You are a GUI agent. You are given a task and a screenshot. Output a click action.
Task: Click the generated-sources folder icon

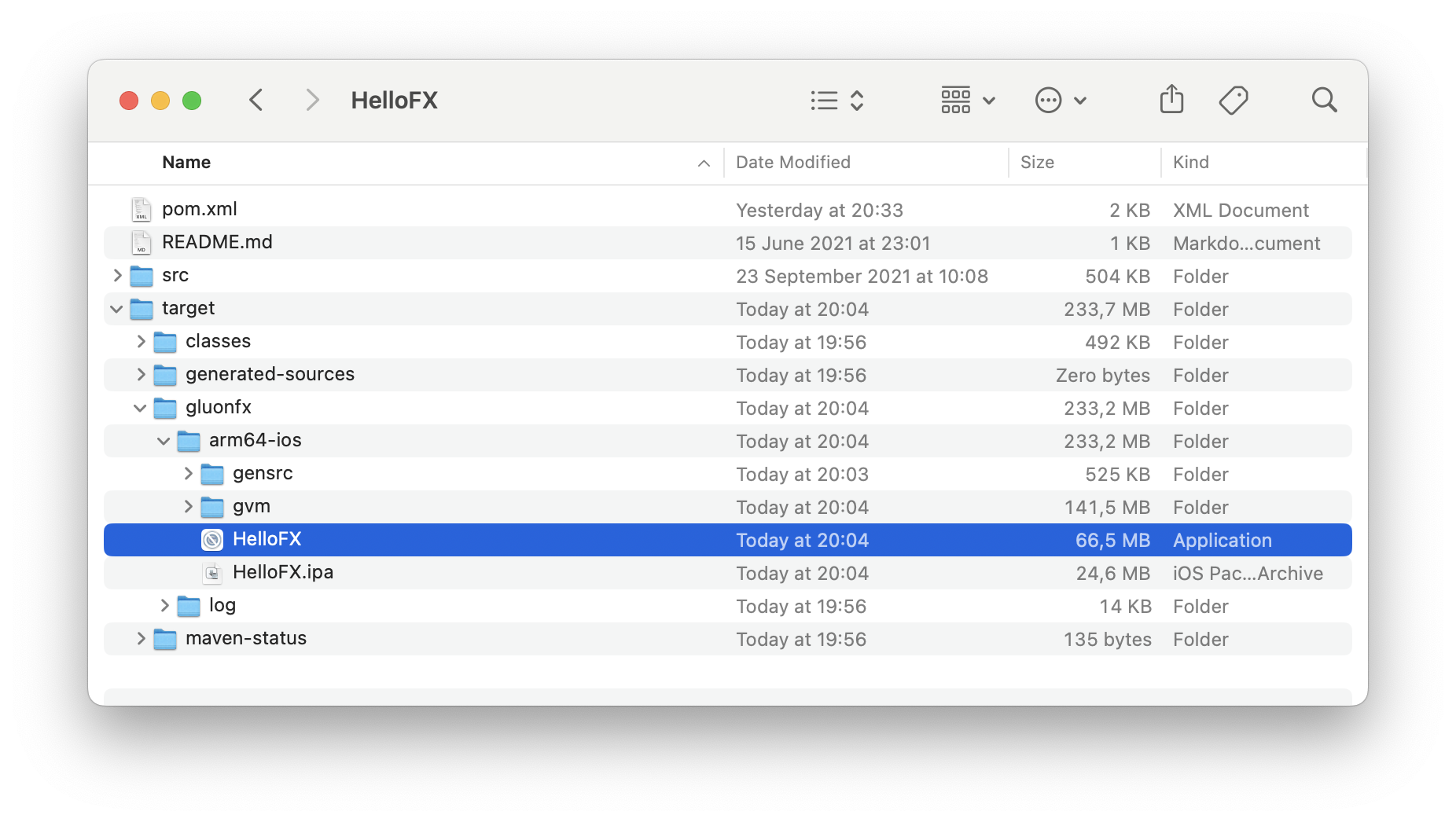point(165,375)
